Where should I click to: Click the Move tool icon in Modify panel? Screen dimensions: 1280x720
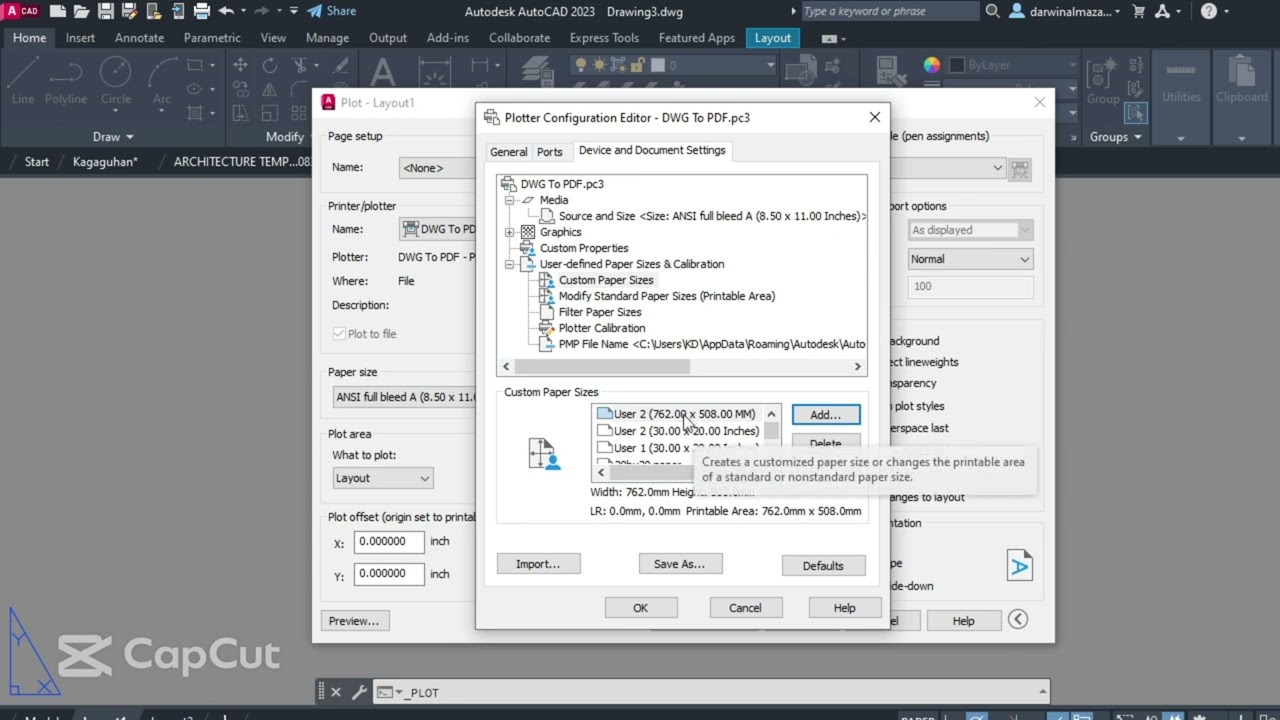tap(240, 65)
